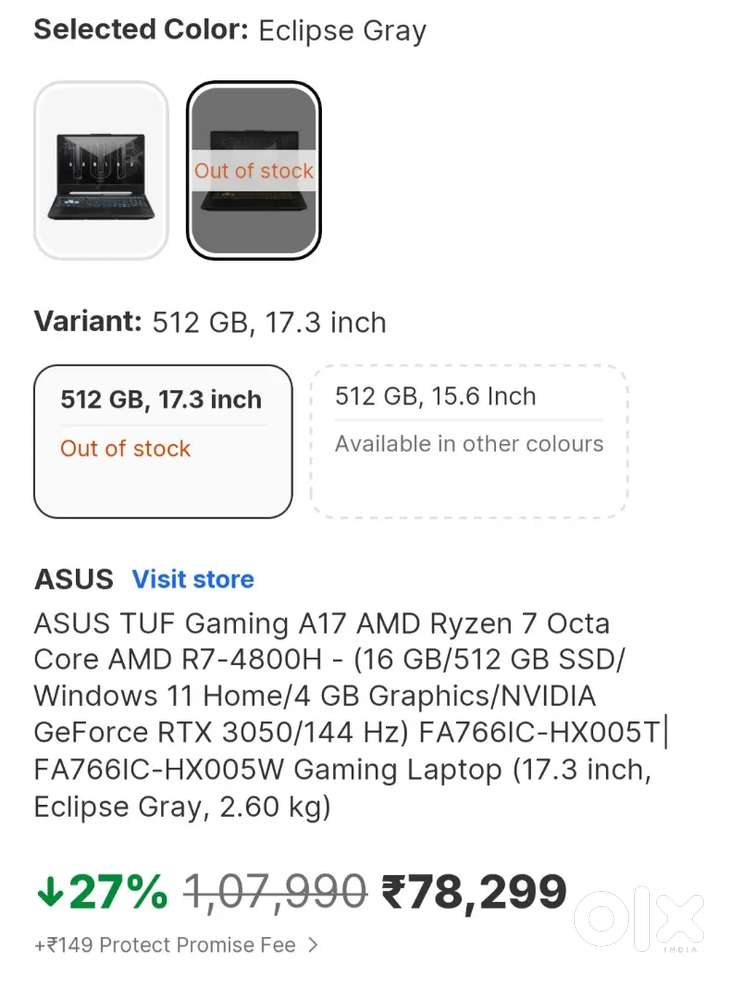Tap the Out of stock overlay on the color thumbnail
The width and height of the screenshot is (743, 999).
click(x=254, y=171)
